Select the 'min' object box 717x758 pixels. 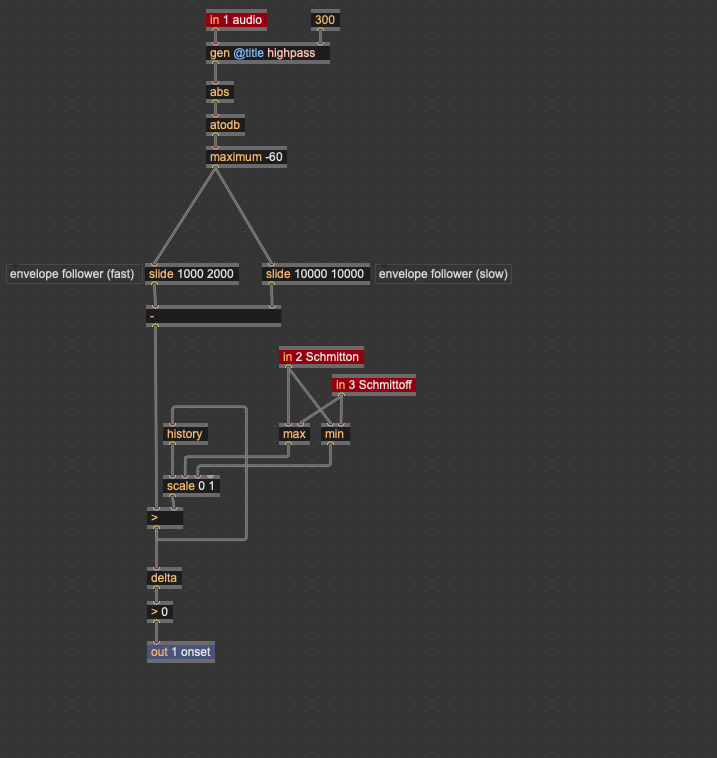[335, 434]
